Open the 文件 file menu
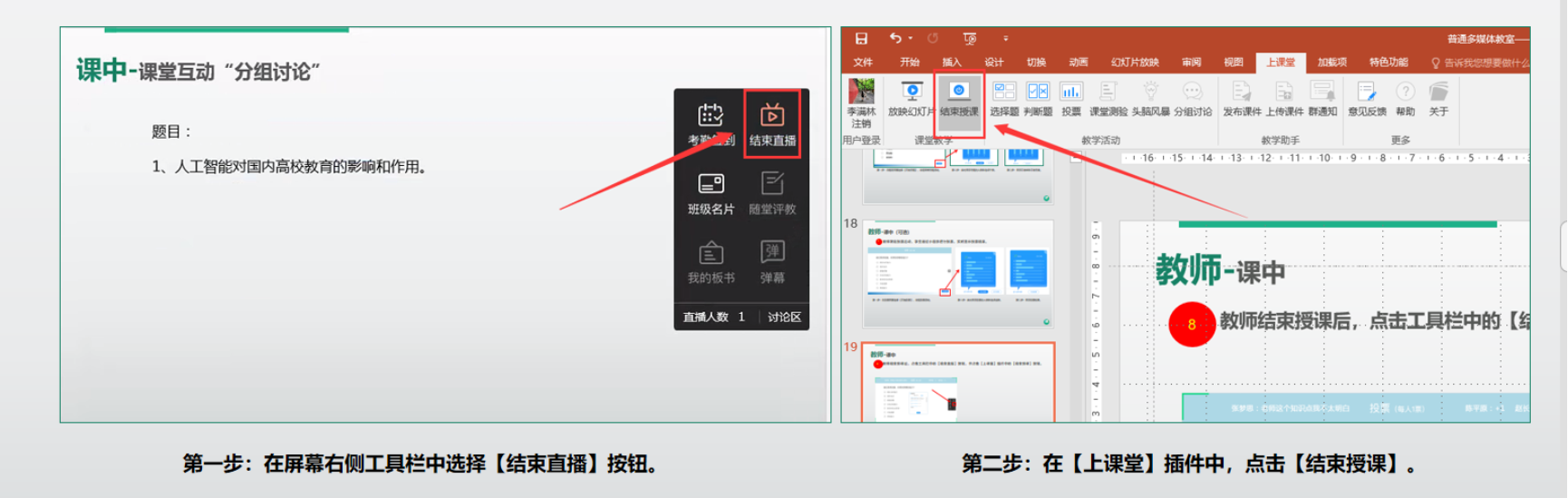The image size is (1568, 498). (x=863, y=62)
